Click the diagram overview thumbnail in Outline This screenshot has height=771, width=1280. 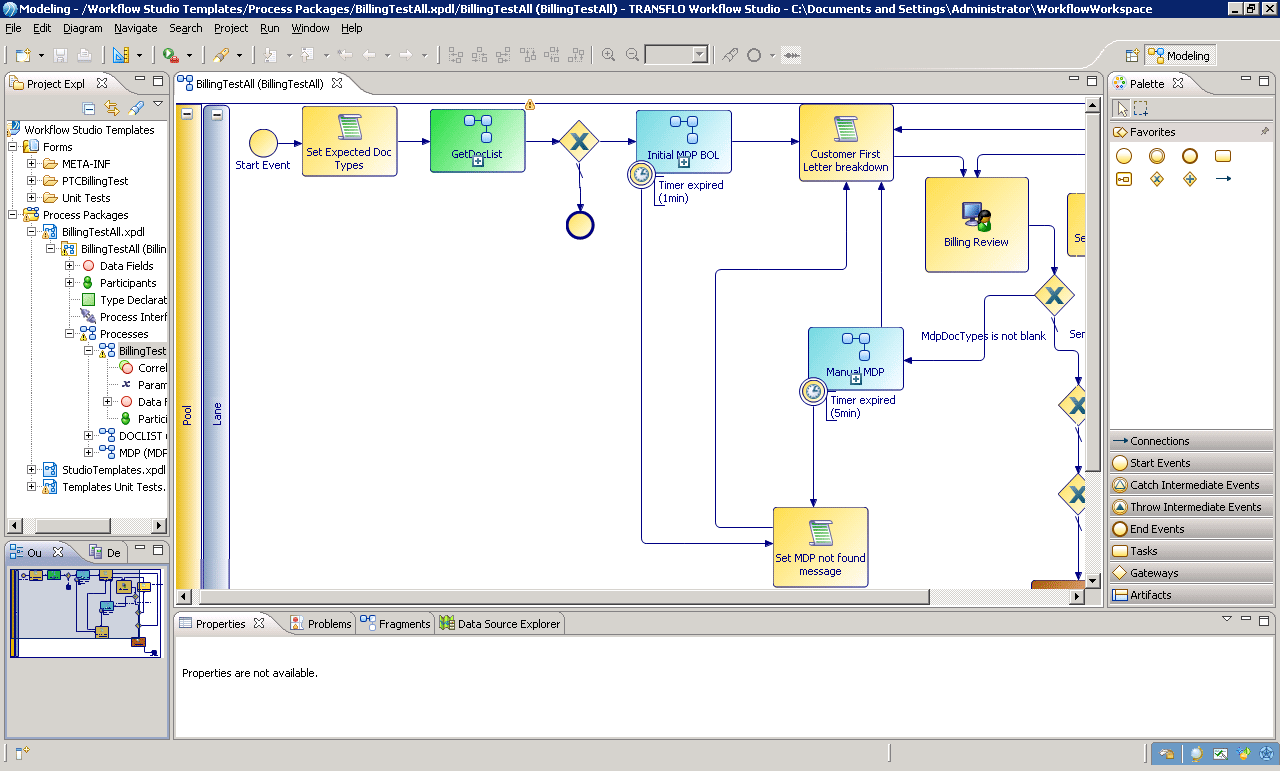pyautogui.click(x=87, y=613)
